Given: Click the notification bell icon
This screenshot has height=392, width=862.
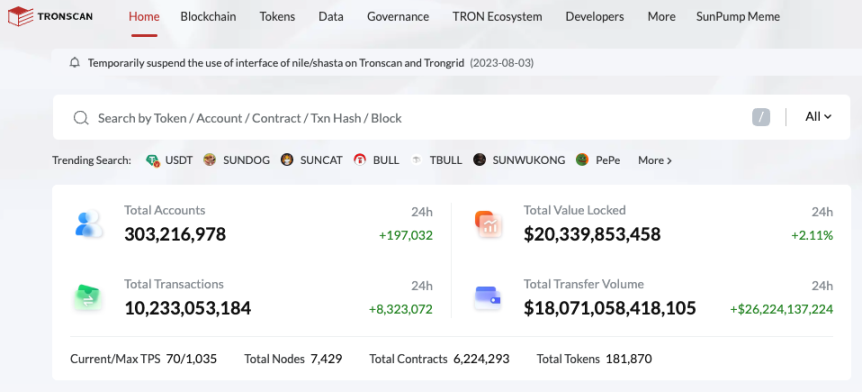Looking at the screenshot, I should (75, 63).
